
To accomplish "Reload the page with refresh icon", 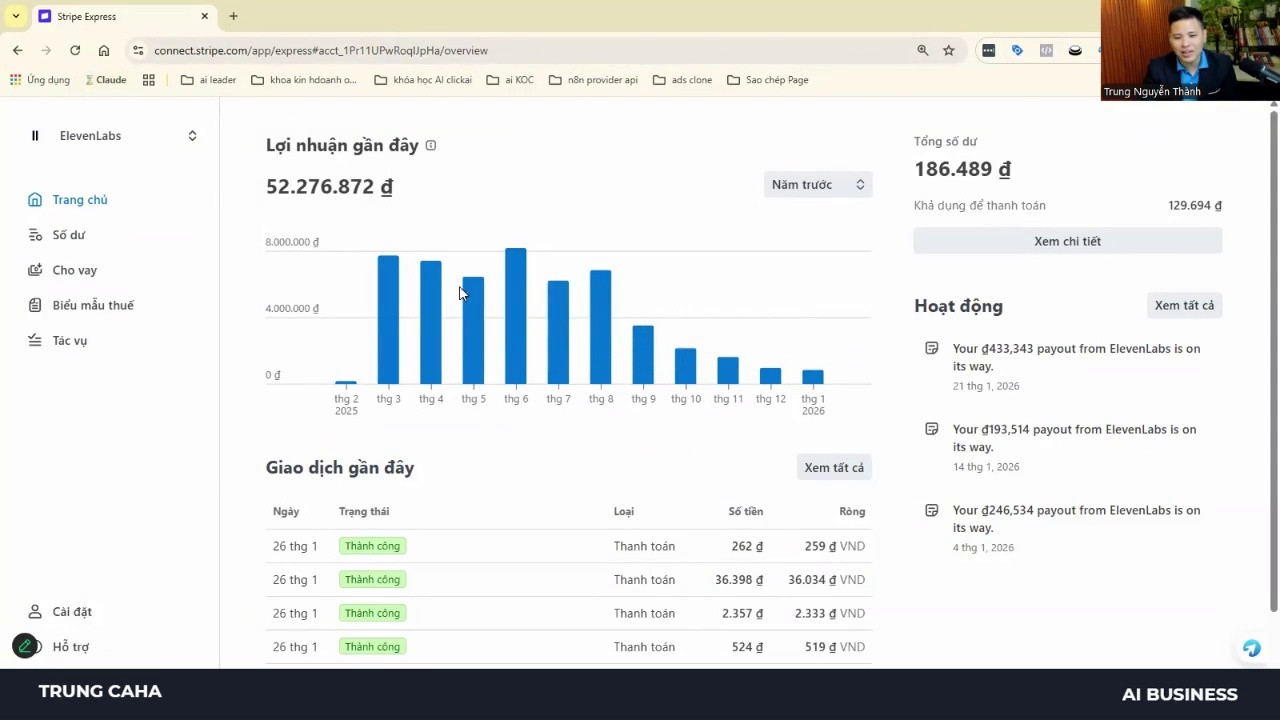I will point(75,50).
